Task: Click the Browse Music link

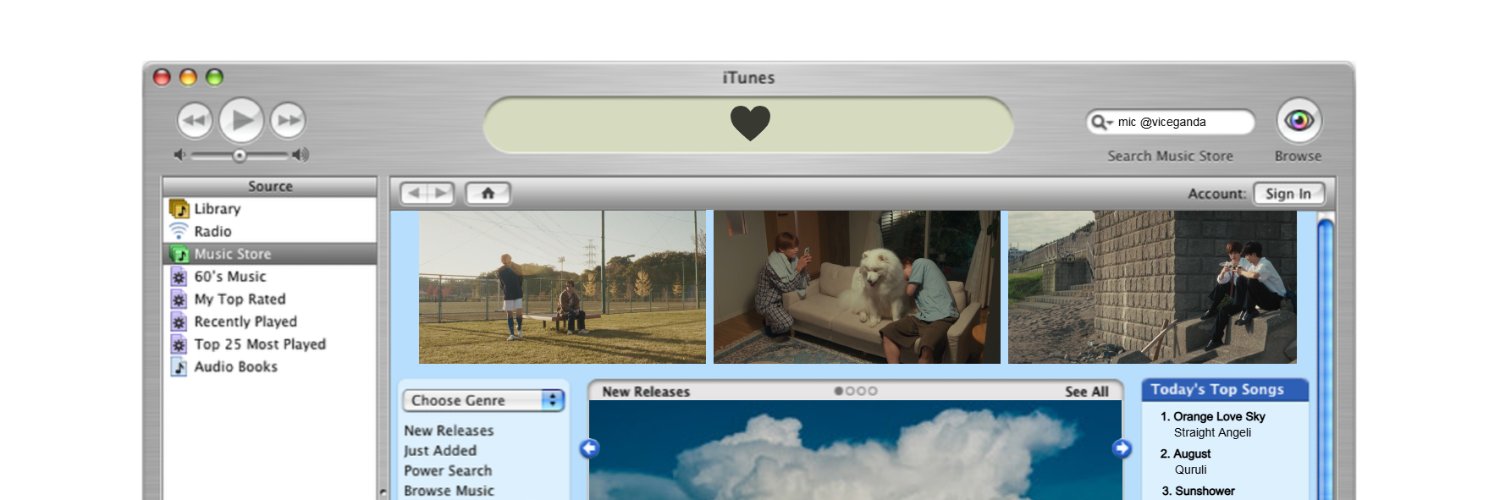Action: (449, 491)
